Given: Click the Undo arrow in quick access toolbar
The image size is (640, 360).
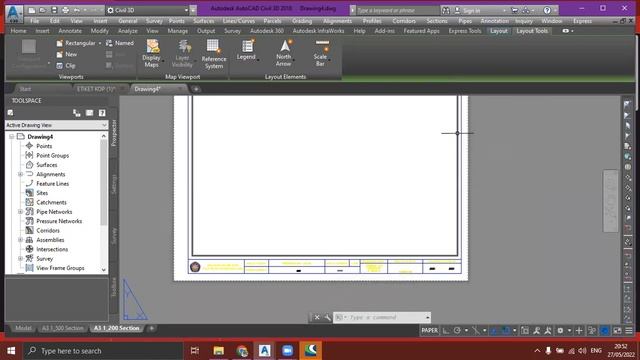Looking at the screenshot, I should (76, 10).
